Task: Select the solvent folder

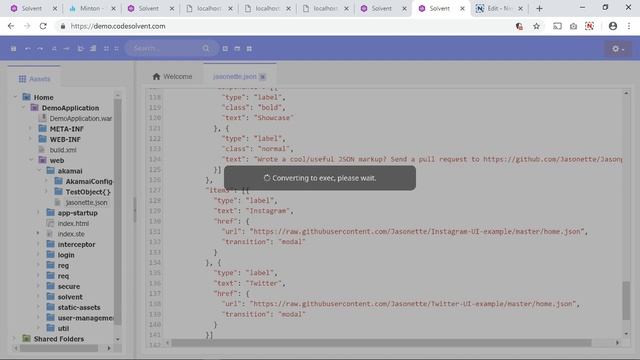Action: pyautogui.click(x=70, y=297)
